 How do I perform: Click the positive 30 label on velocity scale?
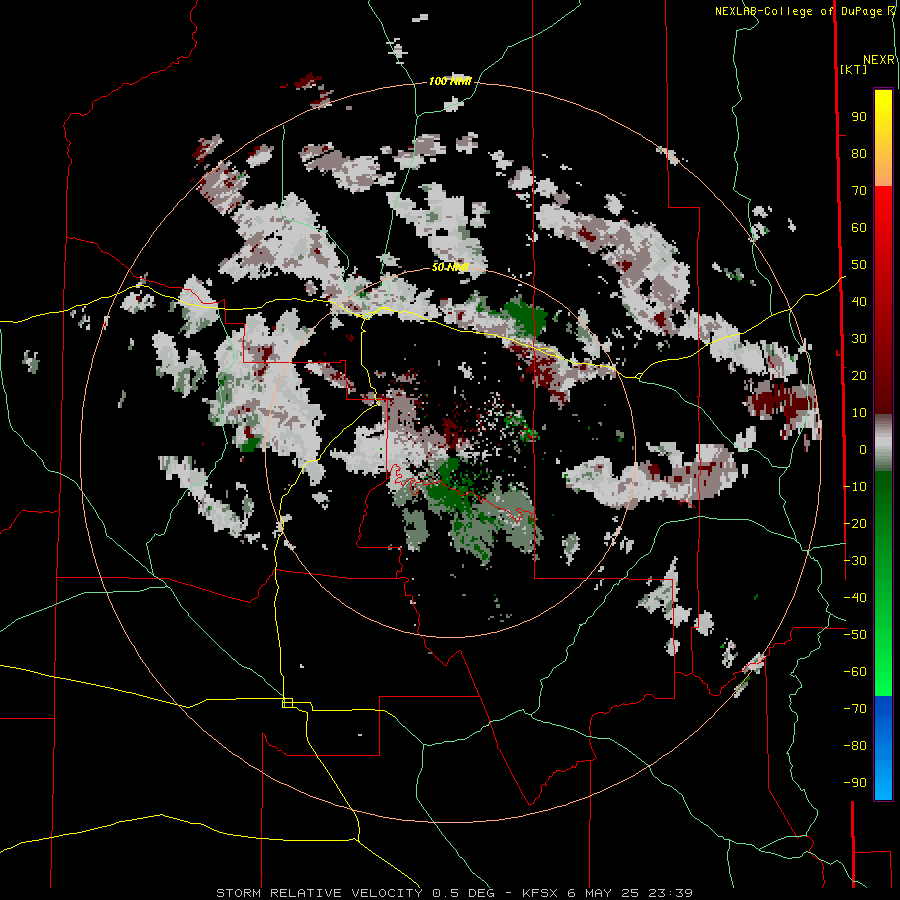(x=859, y=339)
